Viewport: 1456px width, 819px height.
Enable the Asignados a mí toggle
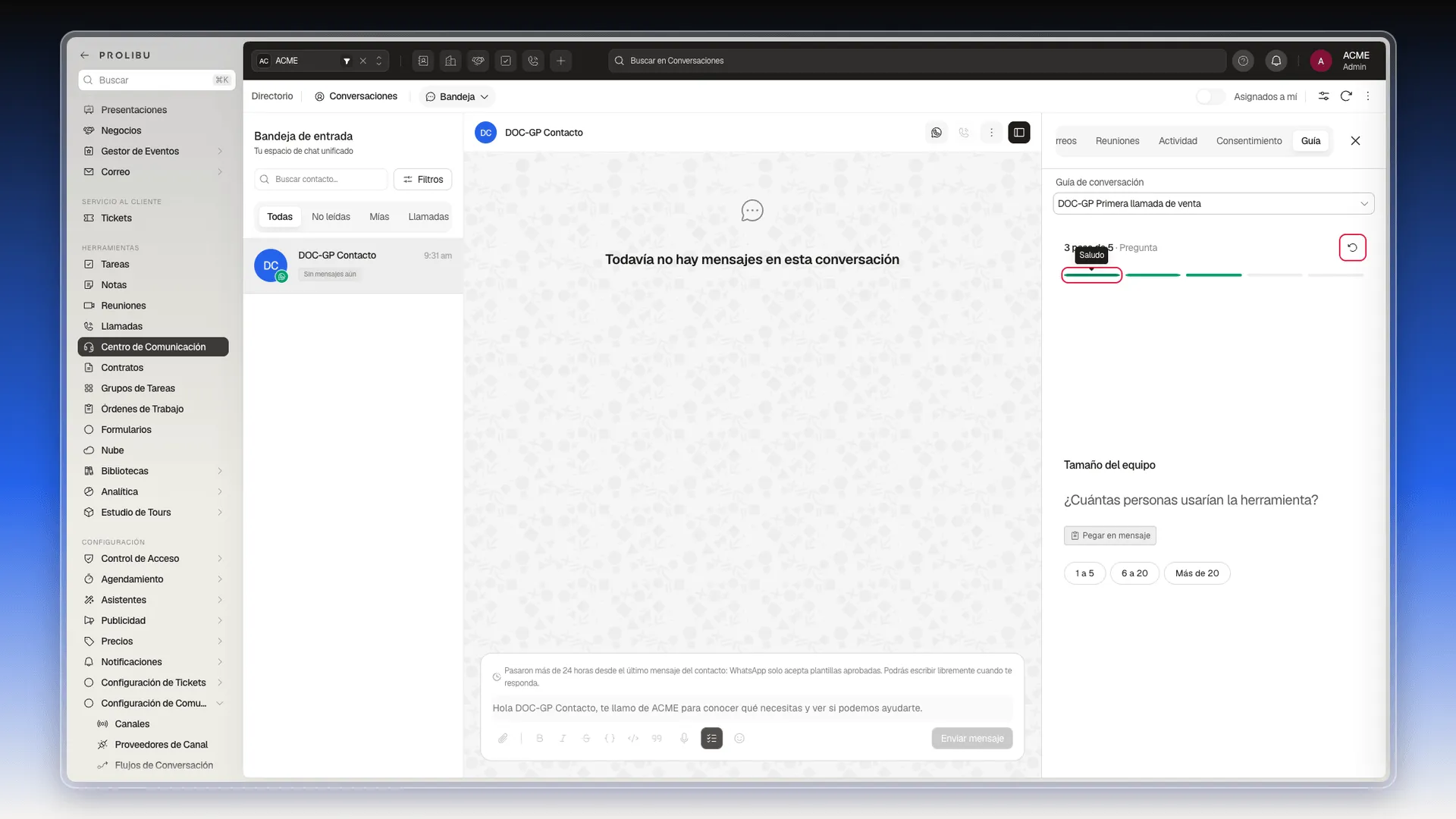(1210, 96)
